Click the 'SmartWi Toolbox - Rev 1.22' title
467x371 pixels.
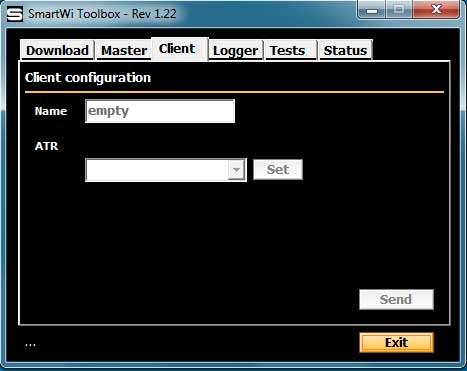pyautogui.click(x=102, y=14)
